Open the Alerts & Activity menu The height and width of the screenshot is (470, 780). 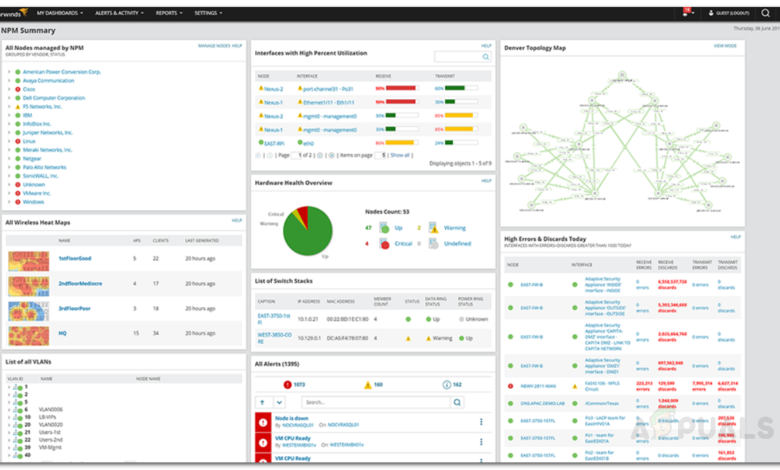point(119,13)
